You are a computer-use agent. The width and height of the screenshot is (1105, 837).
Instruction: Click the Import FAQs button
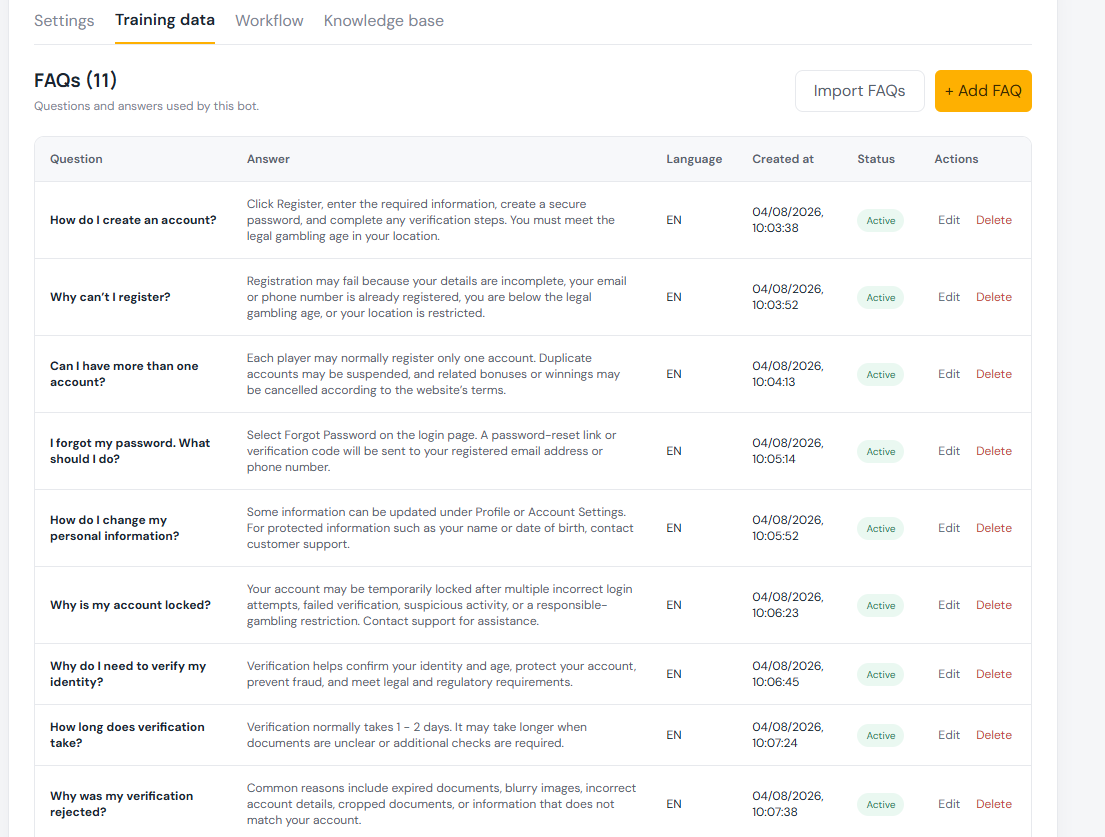(x=859, y=91)
